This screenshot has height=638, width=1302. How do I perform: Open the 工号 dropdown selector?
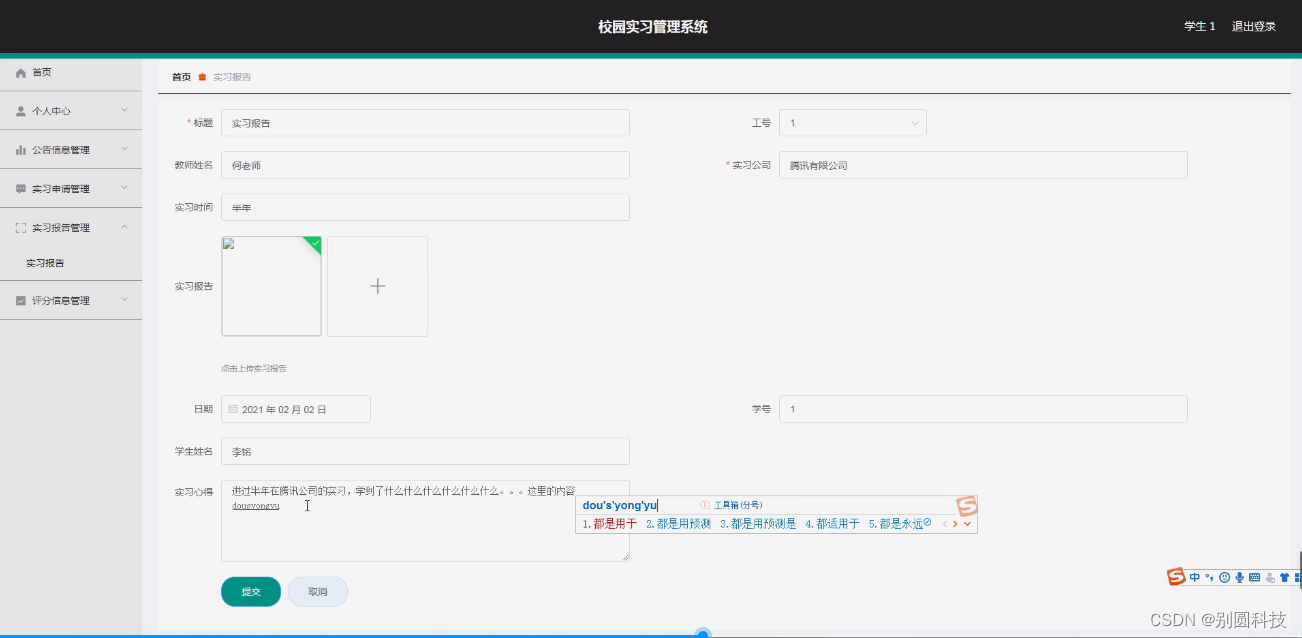click(x=852, y=122)
